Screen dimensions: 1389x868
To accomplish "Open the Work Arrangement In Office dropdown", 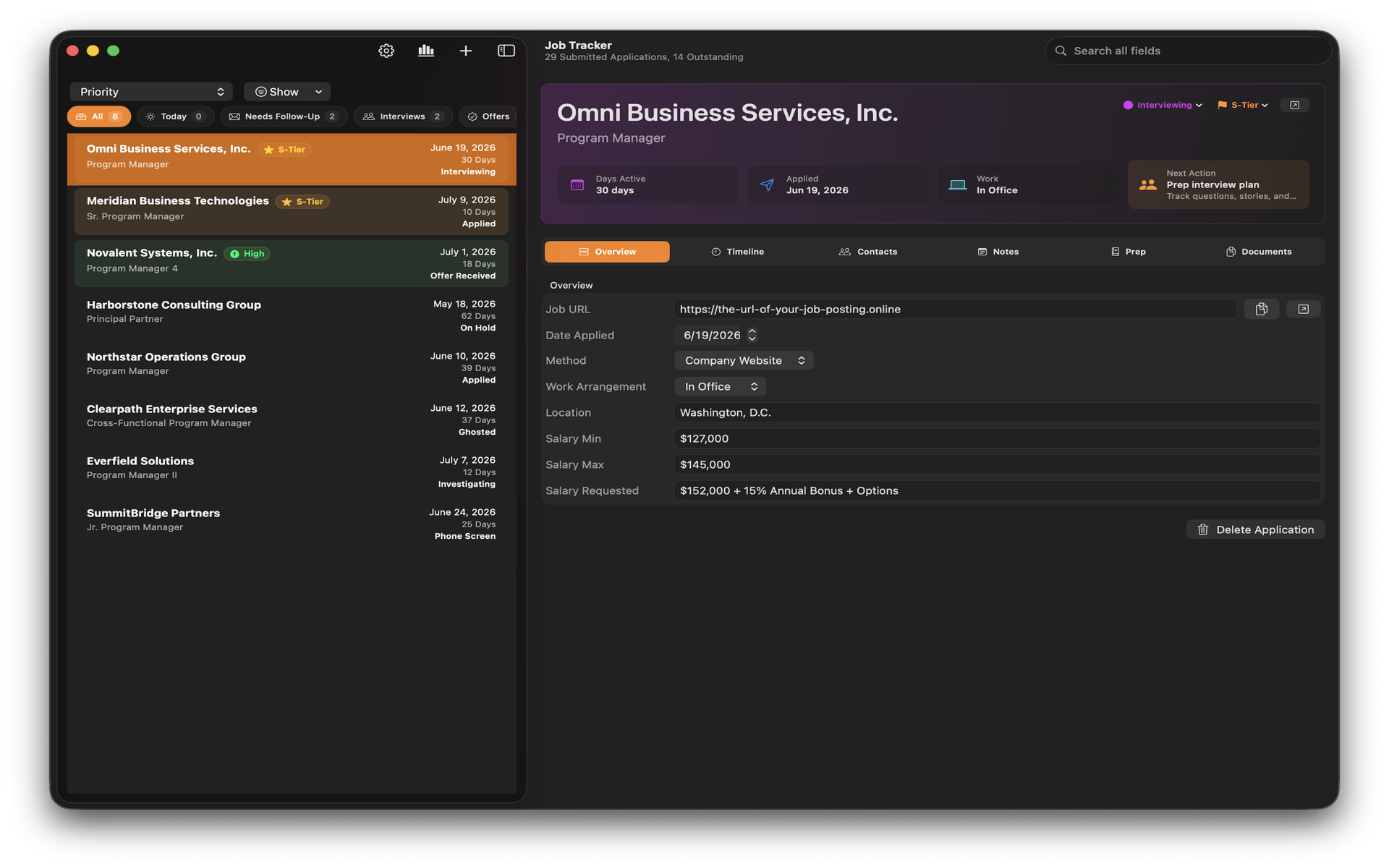I will pyautogui.click(x=720, y=386).
